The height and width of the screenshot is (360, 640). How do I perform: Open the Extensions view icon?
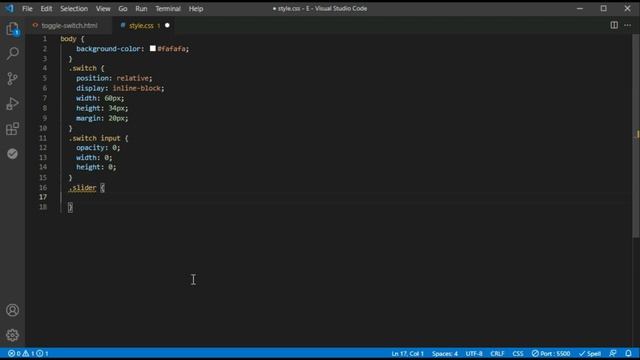point(12,129)
